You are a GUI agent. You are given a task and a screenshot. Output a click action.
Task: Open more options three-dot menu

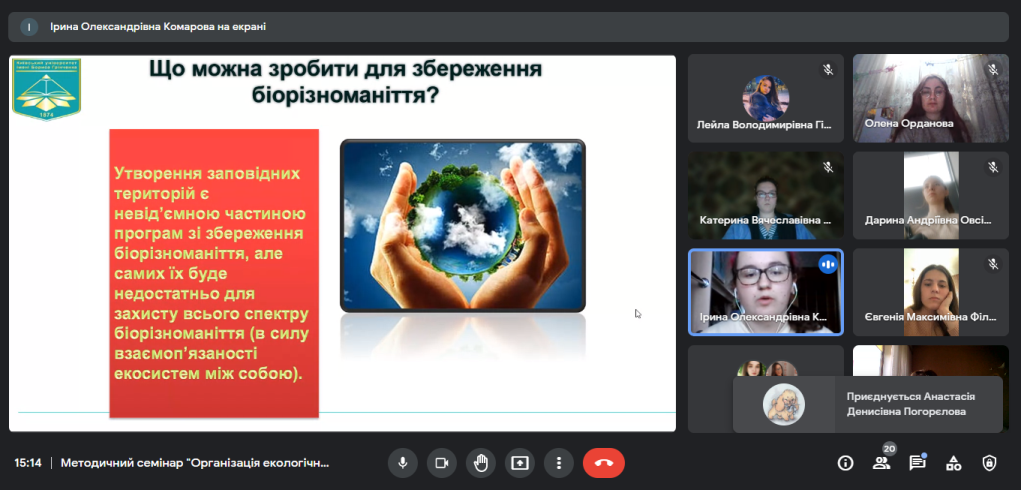559,463
